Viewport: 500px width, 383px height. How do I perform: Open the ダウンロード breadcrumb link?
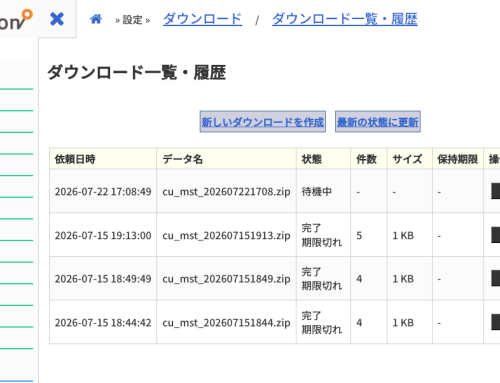pyautogui.click(x=202, y=19)
